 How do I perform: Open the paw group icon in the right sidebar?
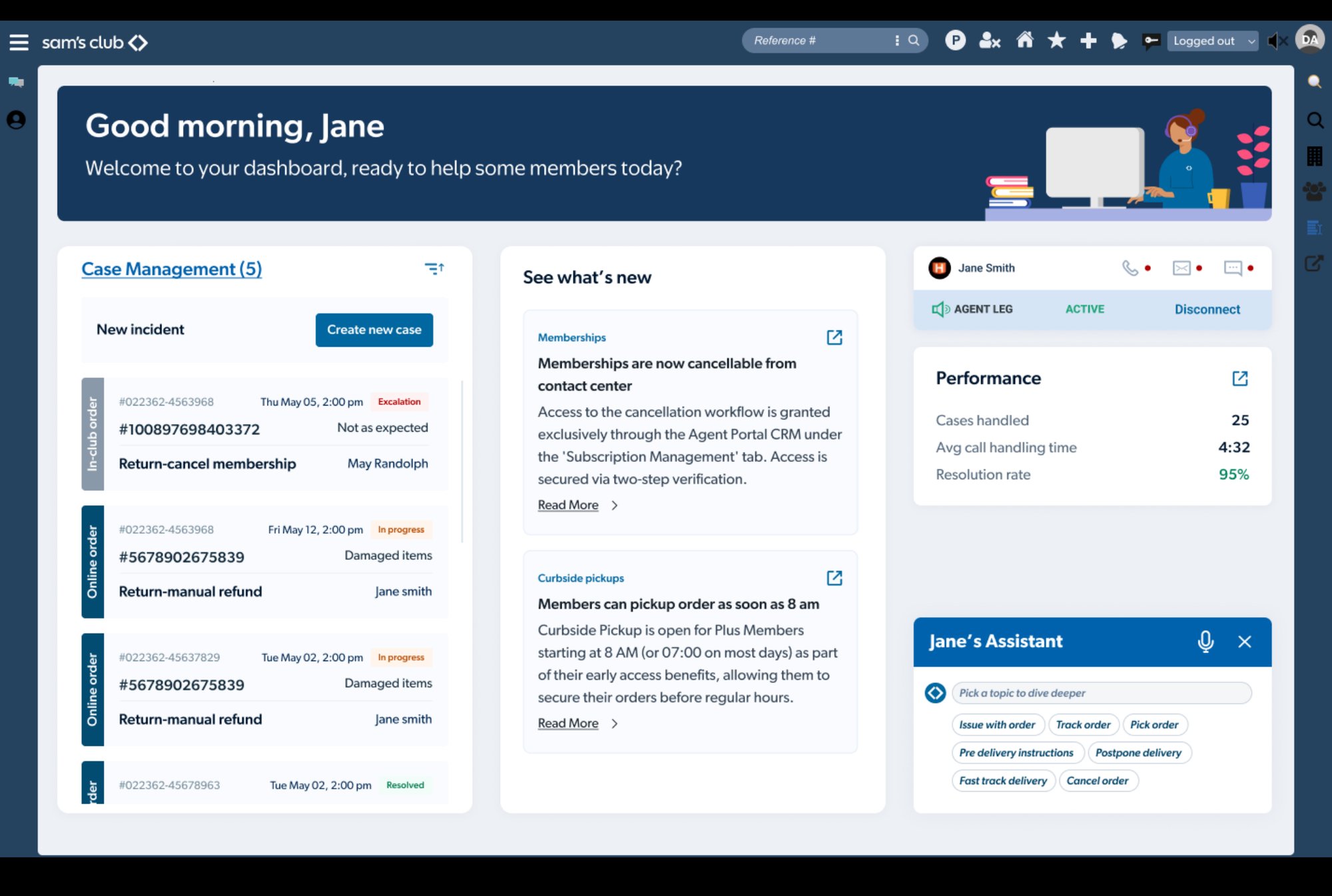pyautogui.click(x=1315, y=192)
